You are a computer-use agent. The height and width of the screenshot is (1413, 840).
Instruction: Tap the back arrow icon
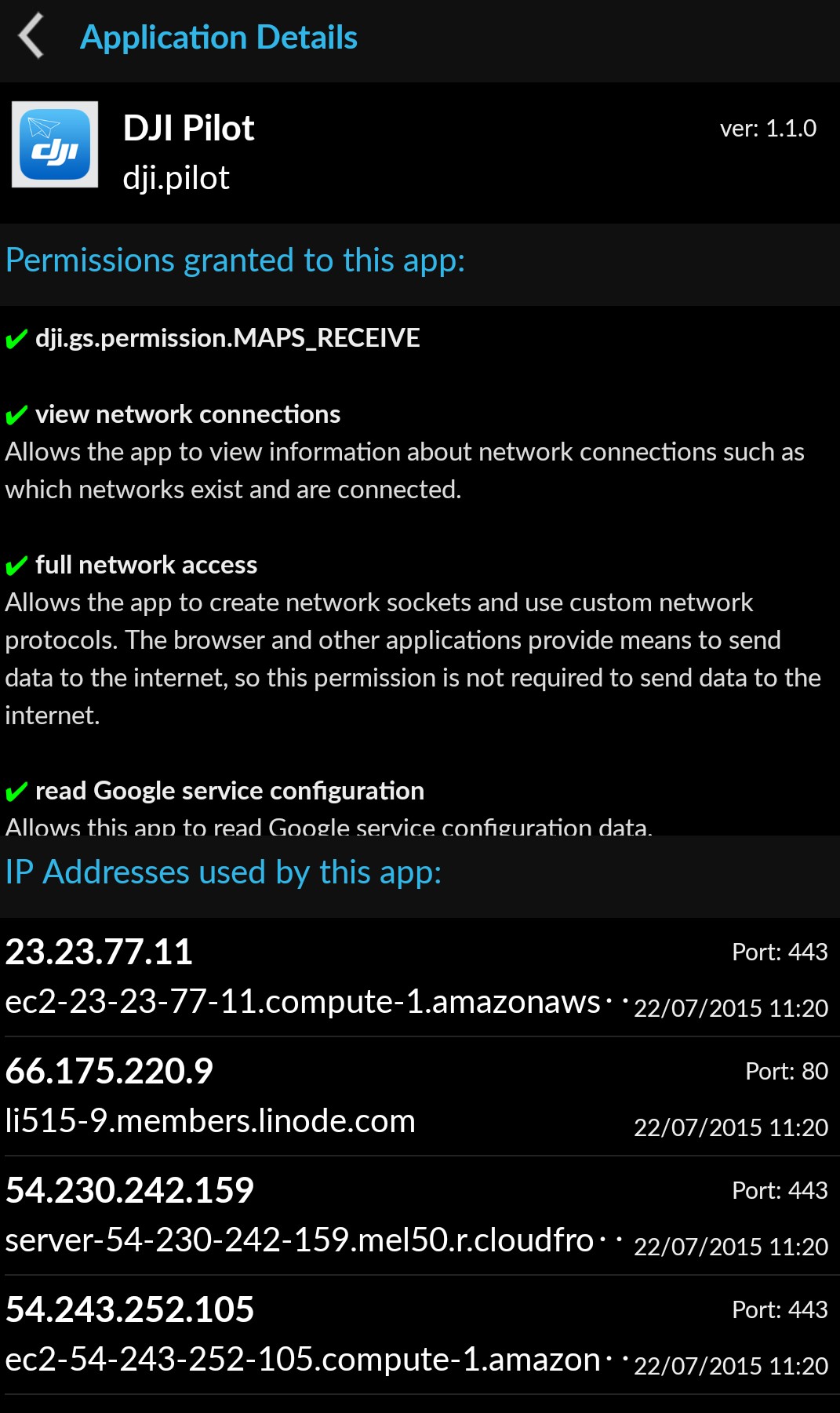(x=31, y=37)
